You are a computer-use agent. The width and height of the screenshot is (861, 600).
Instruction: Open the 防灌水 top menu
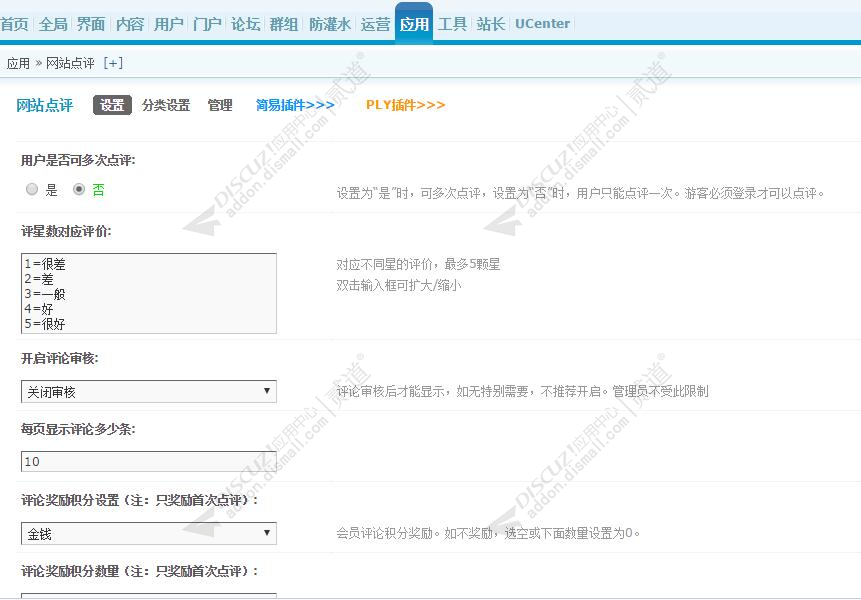329,24
